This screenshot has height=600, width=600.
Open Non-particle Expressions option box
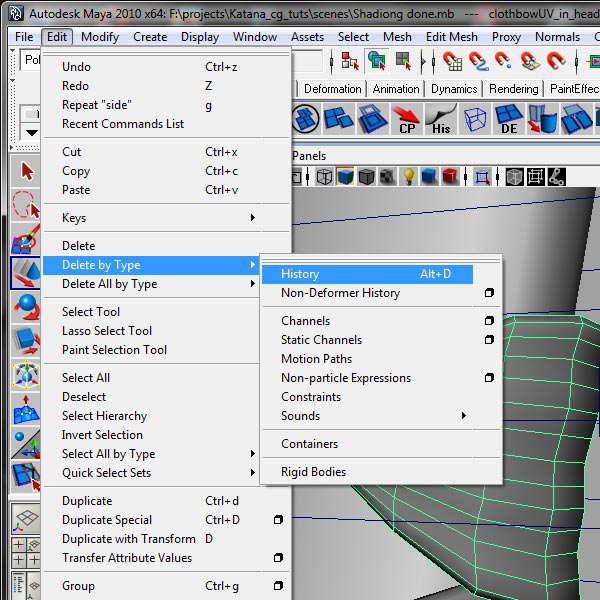click(489, 378)
